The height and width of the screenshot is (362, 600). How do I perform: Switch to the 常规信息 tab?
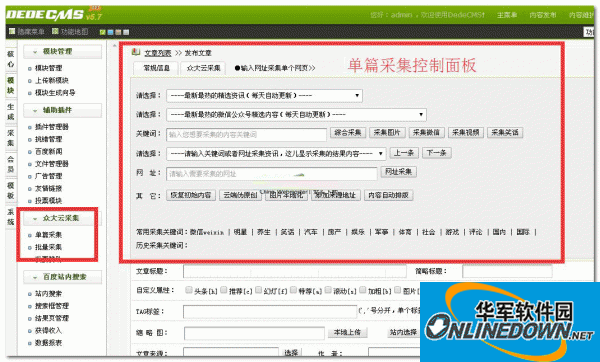pos(156,68)
